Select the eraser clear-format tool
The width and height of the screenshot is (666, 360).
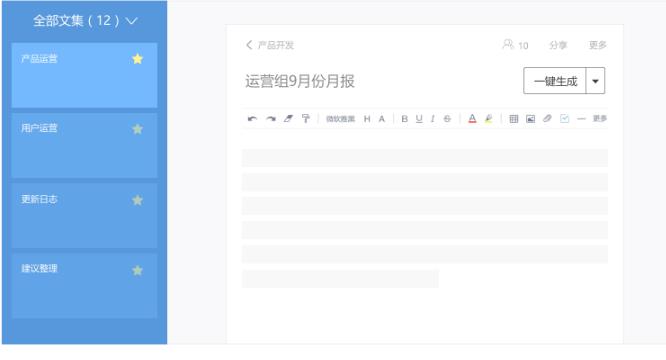[x=288, y=118]
